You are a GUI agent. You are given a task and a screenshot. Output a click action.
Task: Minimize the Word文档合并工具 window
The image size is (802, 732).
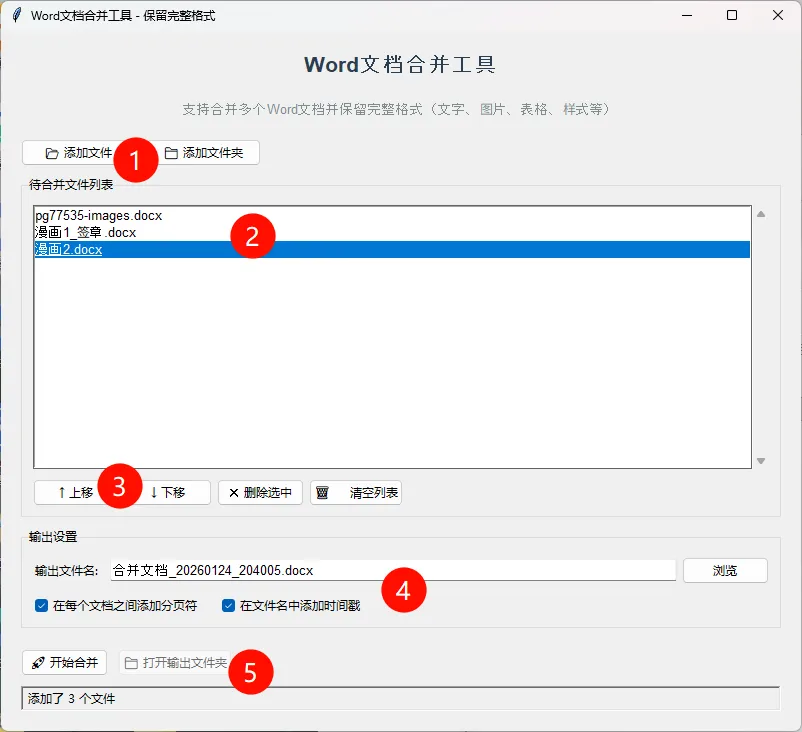click(x=687, y=15)
